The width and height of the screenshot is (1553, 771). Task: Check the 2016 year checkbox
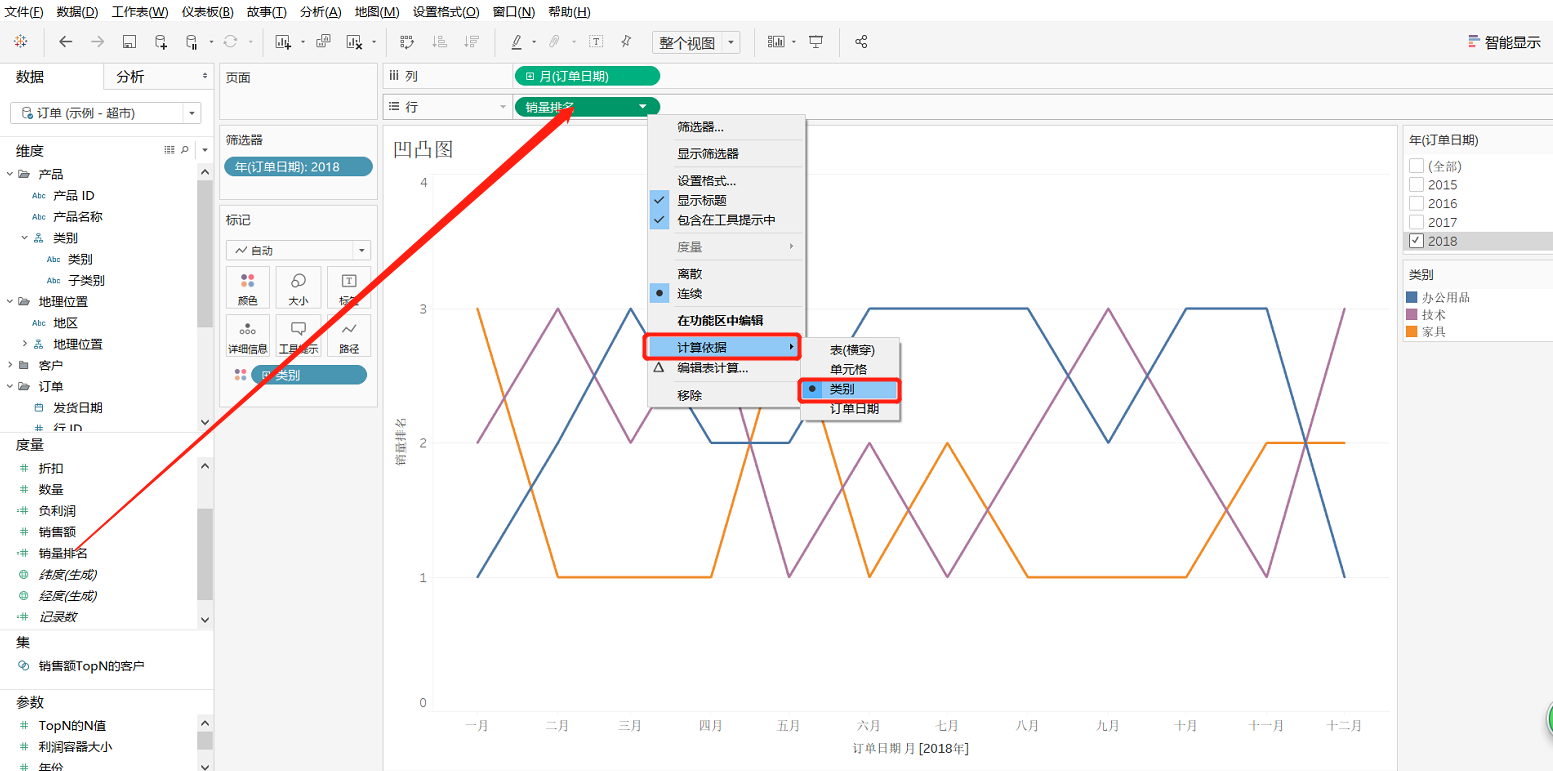click(1416, 203)
